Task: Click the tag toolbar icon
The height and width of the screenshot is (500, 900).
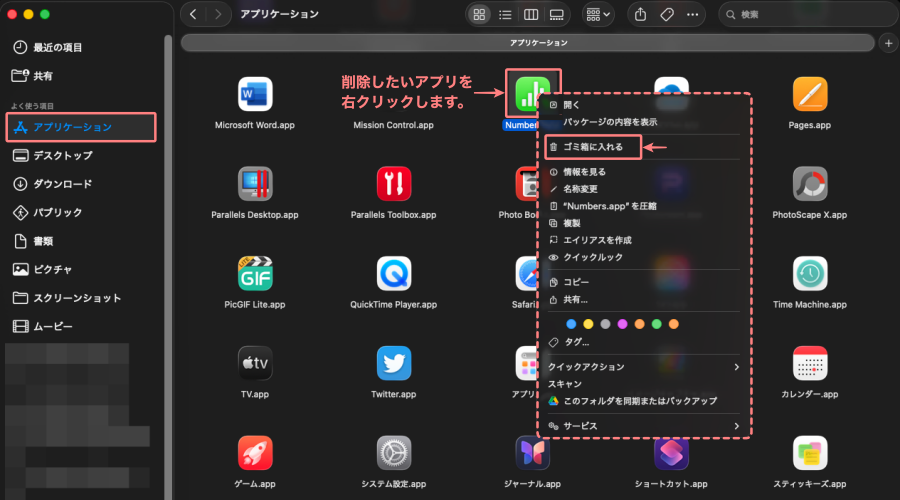Action: 667,14
